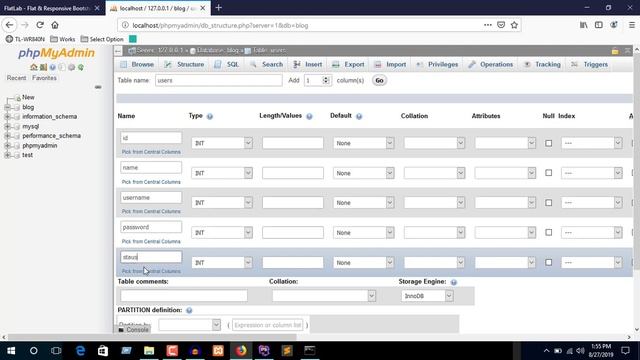This screenshot has width=640, height=360.
Task: Open Type dropdown for username column
Action: 222,203
